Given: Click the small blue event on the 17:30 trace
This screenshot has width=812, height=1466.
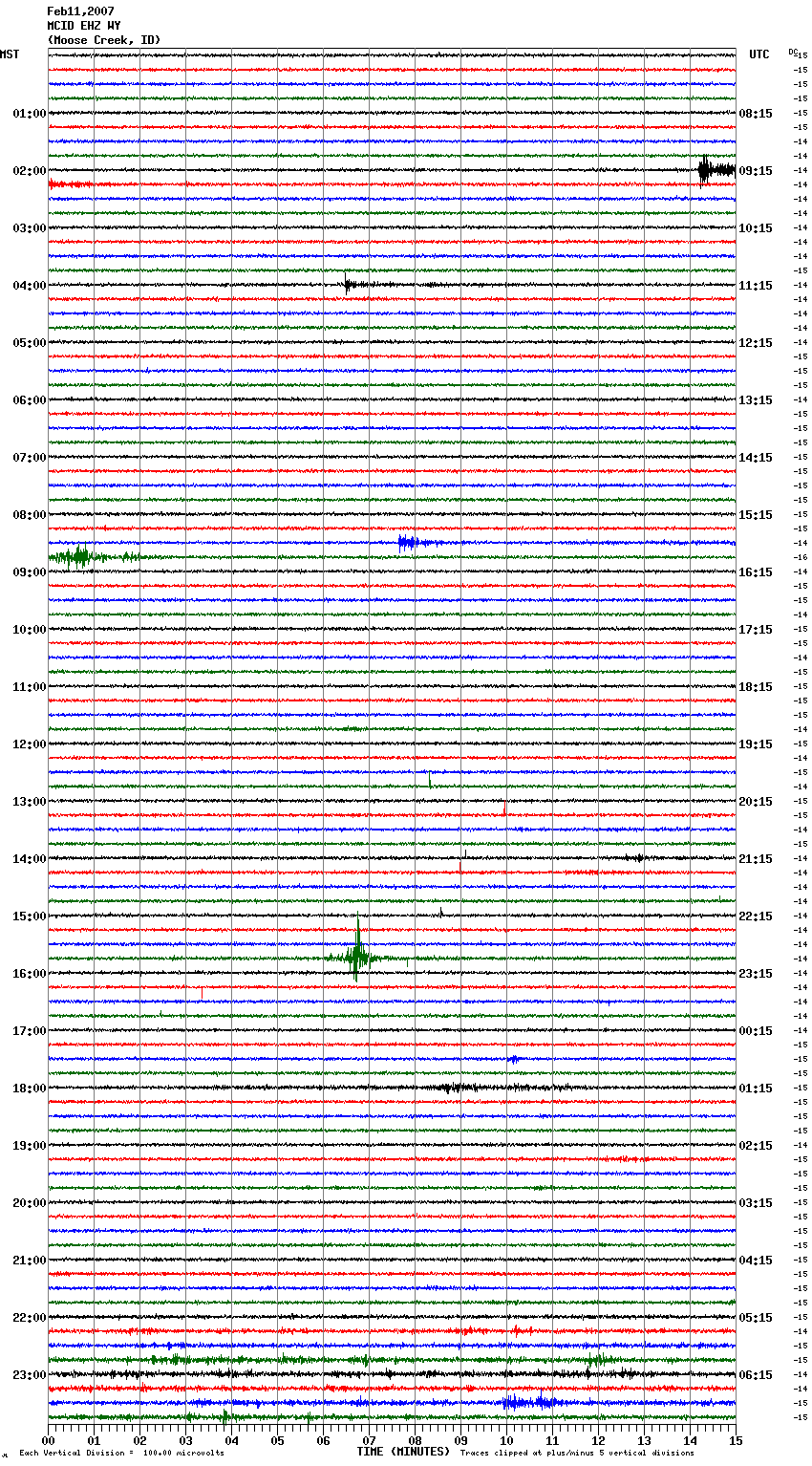Looking at the screenshot, I should coord(514,1059).
